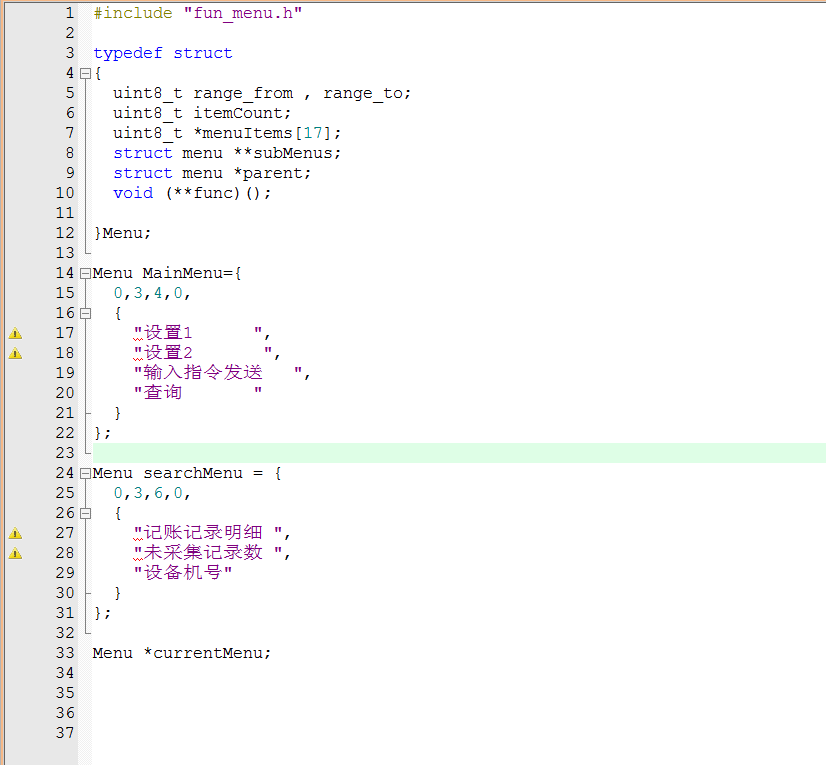Collapse the MainMenu definition at line 14
Screen dimensions: 826x765
(86, 273)
